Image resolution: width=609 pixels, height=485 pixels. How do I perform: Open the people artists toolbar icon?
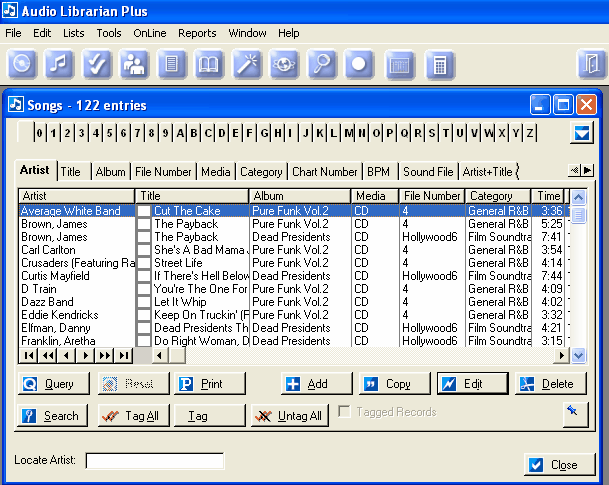tap(134, 64)
